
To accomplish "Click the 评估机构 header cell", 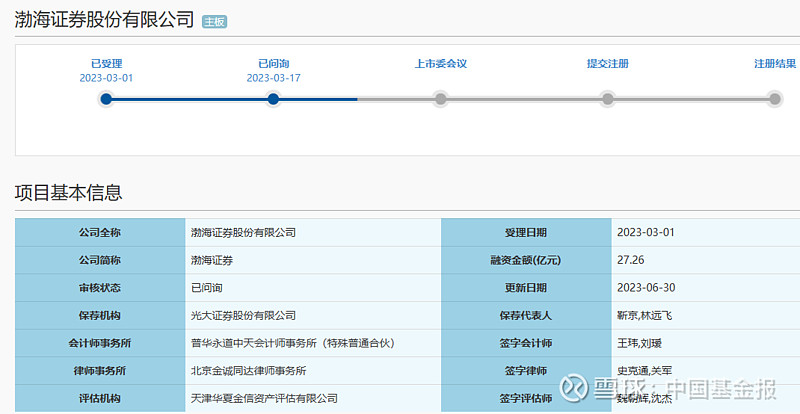I will [100, 398].
